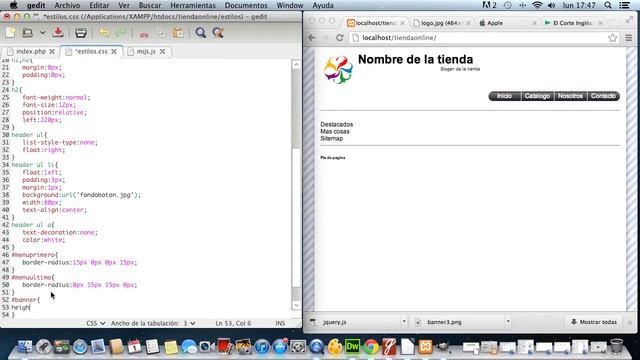The image size is (640, 360).
Task: Open the Ver menu
Action: tap(124, 5)
